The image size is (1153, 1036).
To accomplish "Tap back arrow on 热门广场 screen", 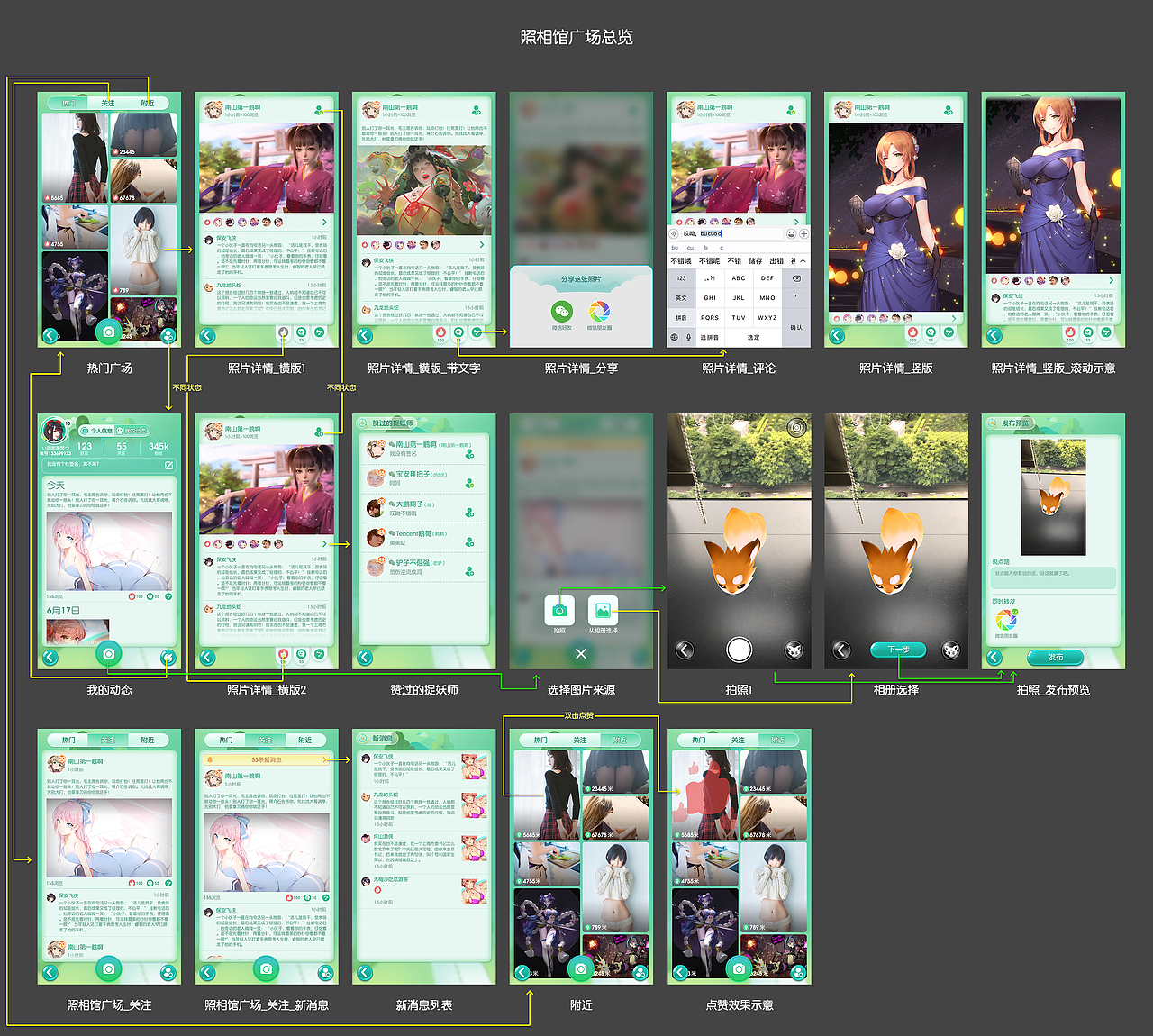I will click(x=50, y=336).
